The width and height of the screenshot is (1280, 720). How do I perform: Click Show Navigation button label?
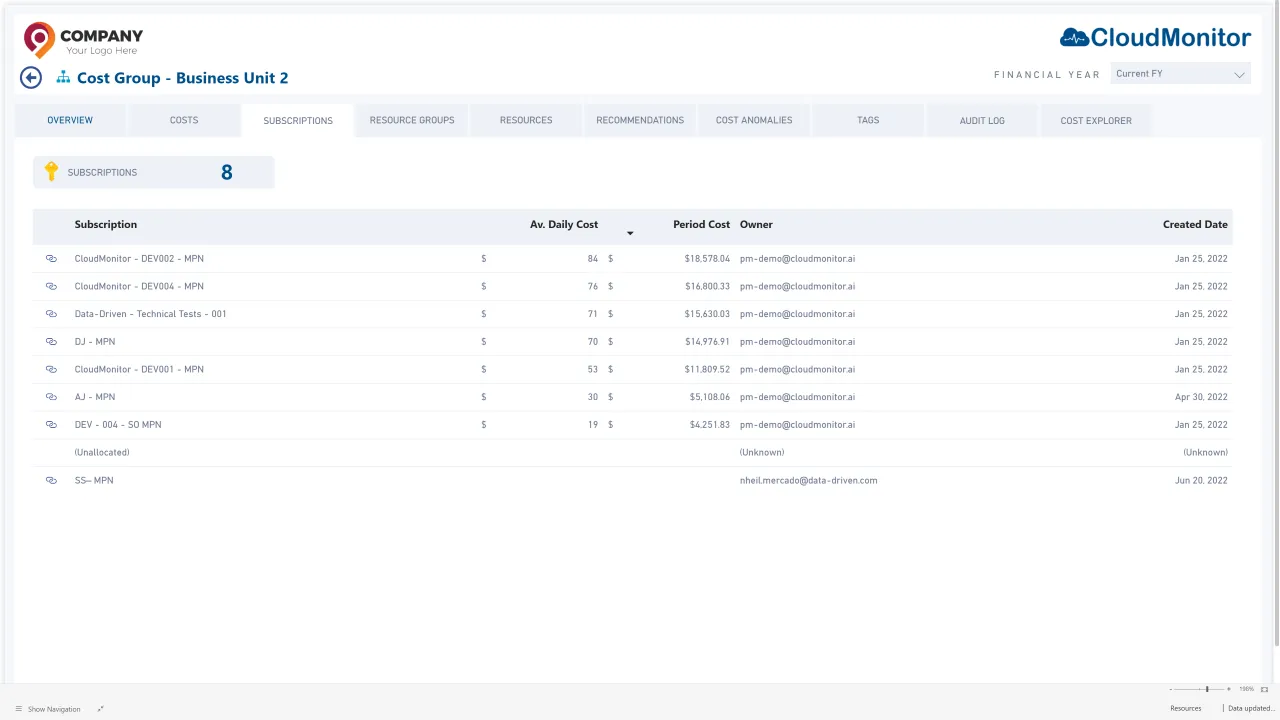click(x=54, y=709)
